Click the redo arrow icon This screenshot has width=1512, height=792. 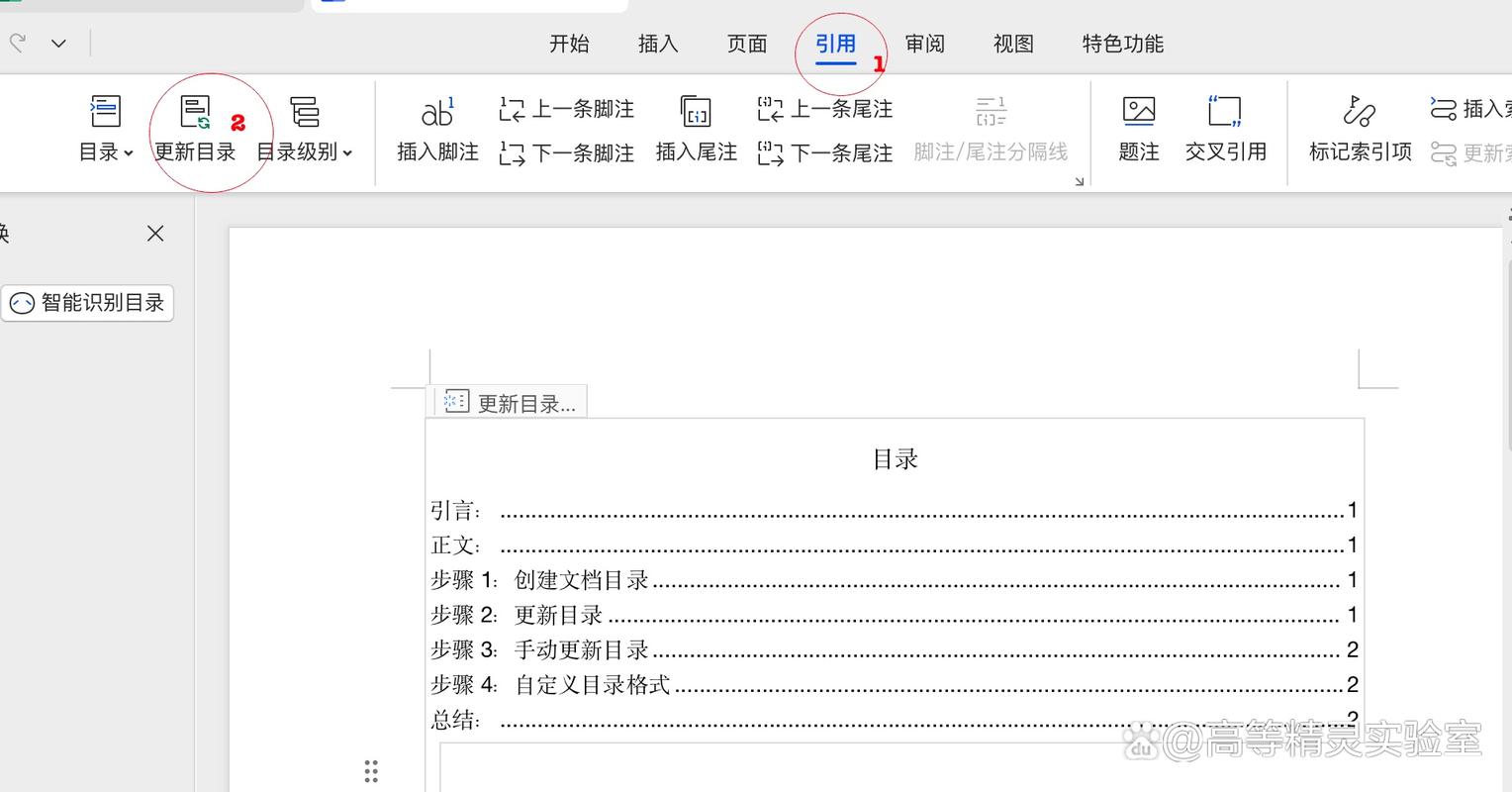(17, 43)
